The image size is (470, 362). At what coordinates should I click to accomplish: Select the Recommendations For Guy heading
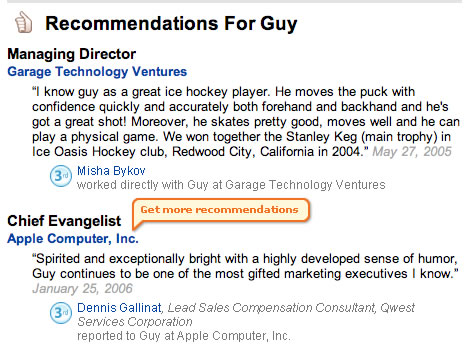point(171,24)
